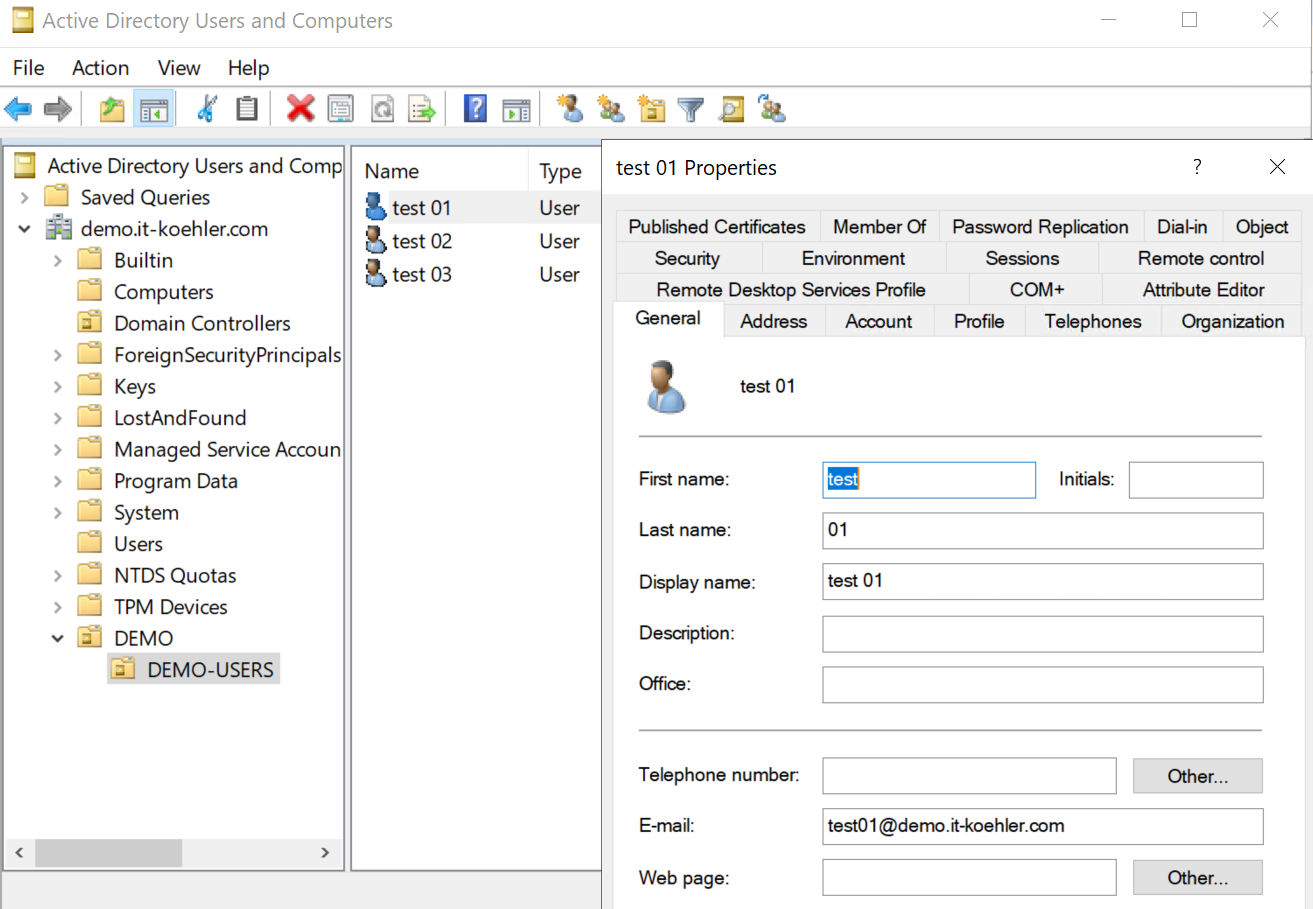Screen dimensions: 1313x909
Task: Open the filter options funnel icon
Action: tap(691, 108)
